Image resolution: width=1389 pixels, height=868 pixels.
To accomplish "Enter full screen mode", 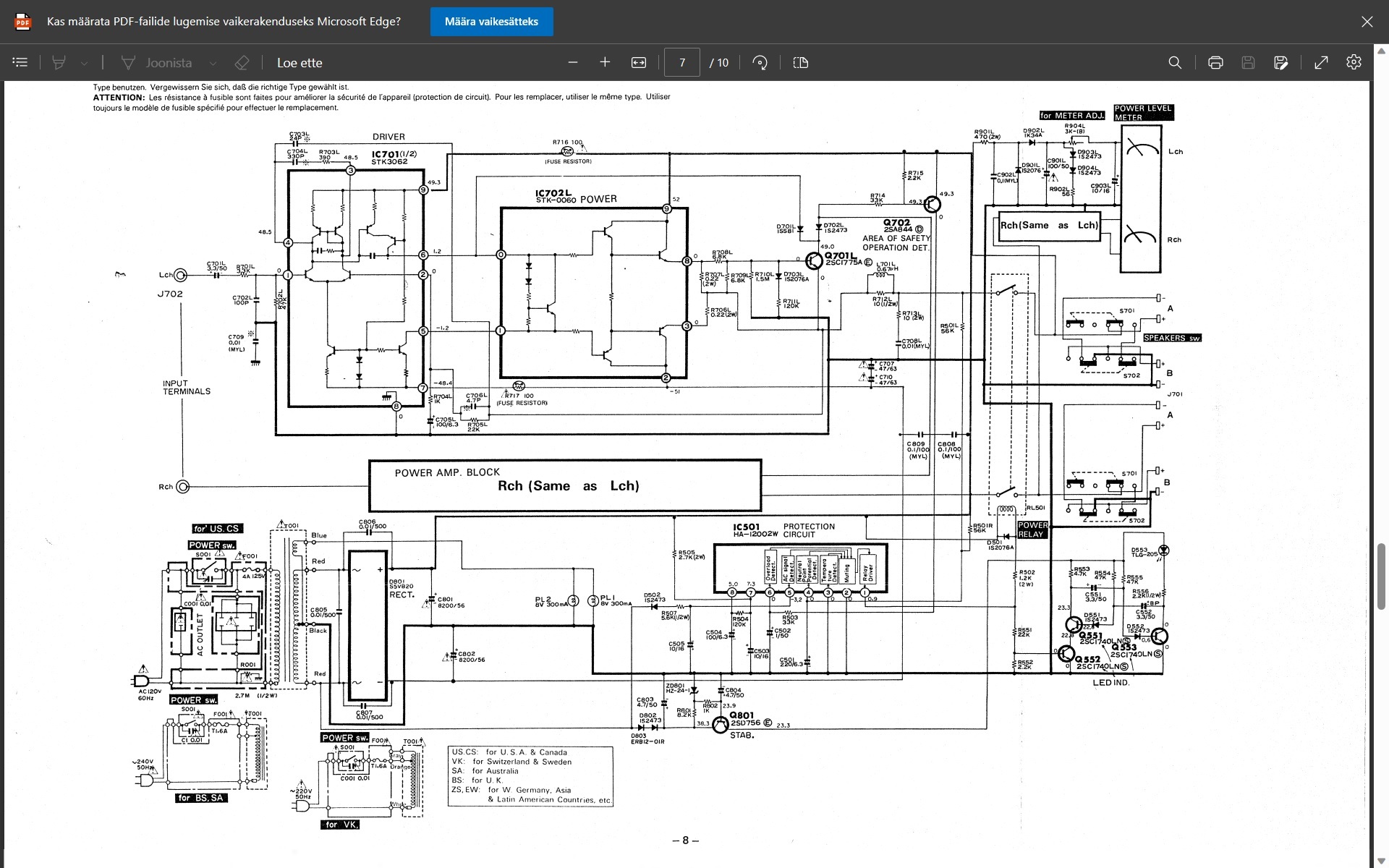I will pyautogui.click(x=1321, y=62).
